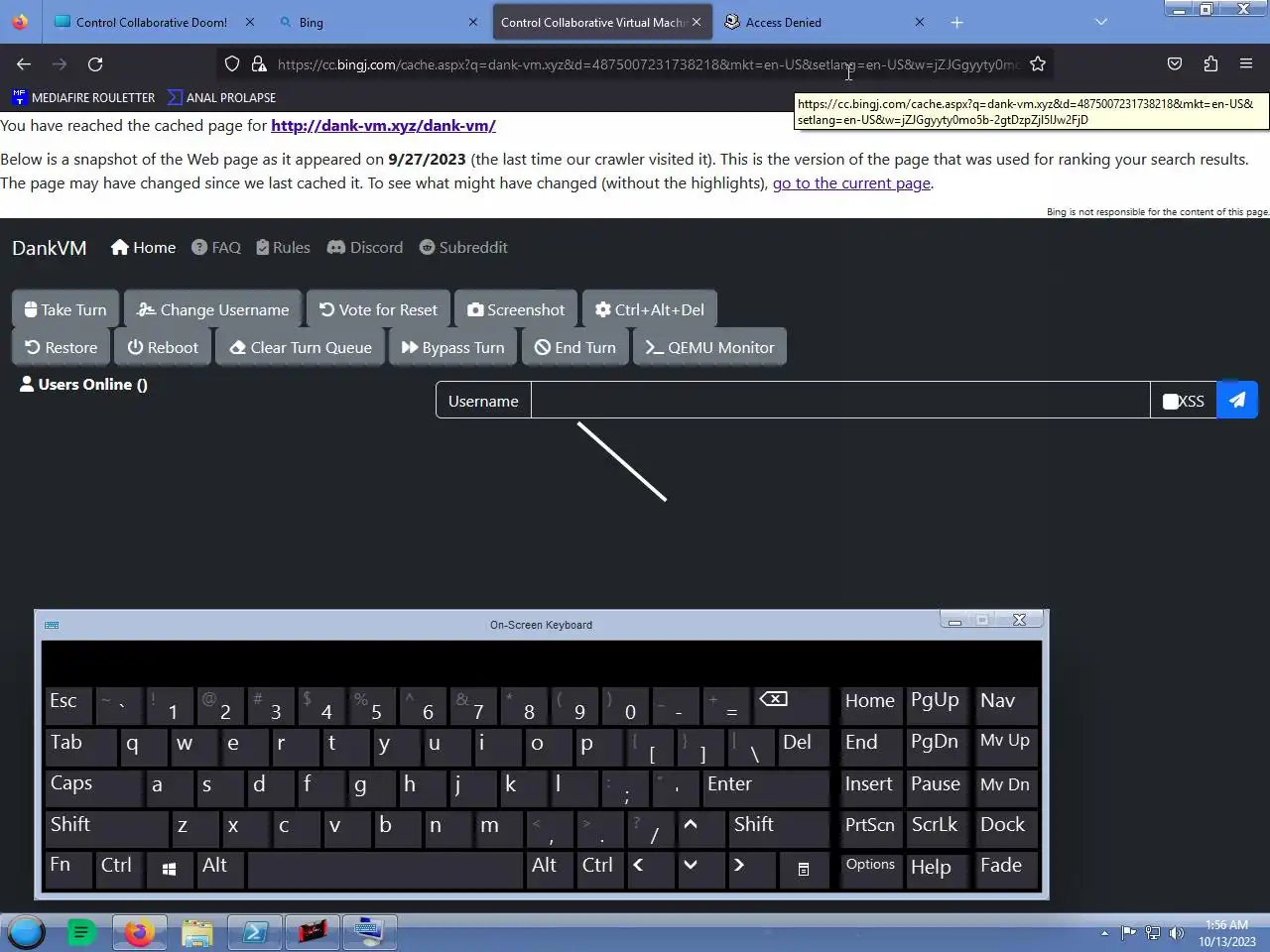Screen dimensions: 1270x952
Task: Click the Fade key on keyboard
Action: tap(1006, 868)
